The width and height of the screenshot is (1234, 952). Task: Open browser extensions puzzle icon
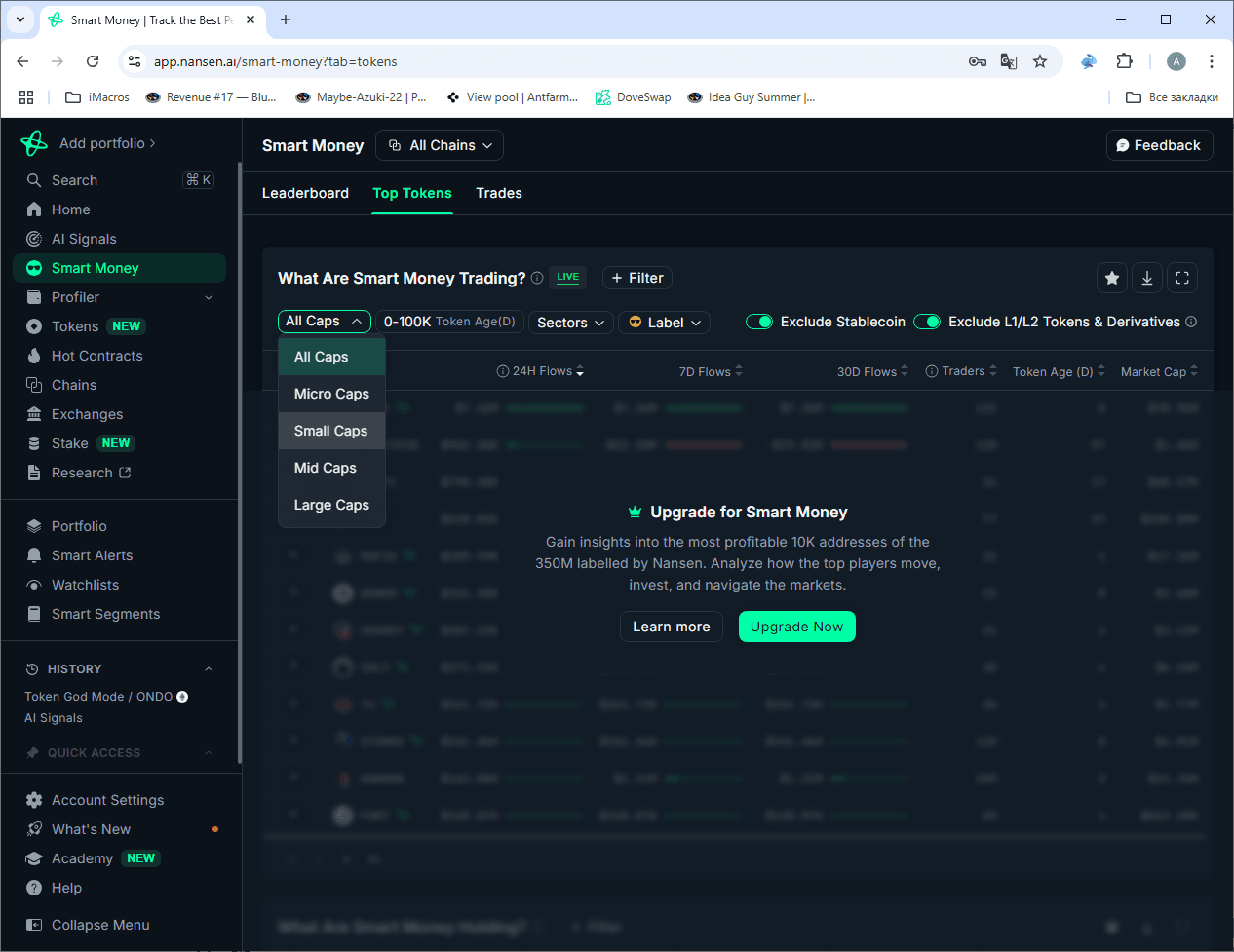[1125, 61]
